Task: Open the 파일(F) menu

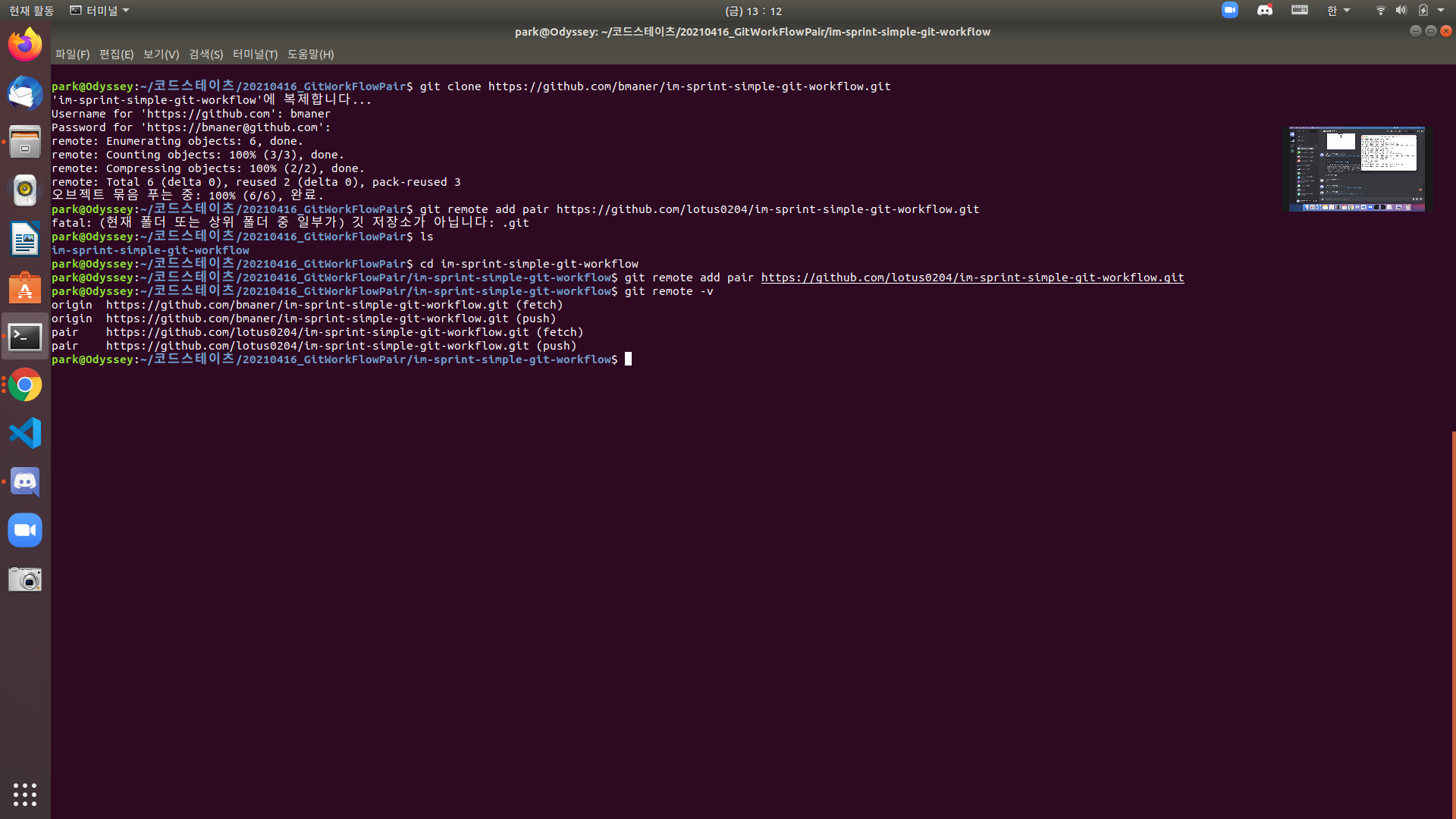Action: (x=72, y=55)
